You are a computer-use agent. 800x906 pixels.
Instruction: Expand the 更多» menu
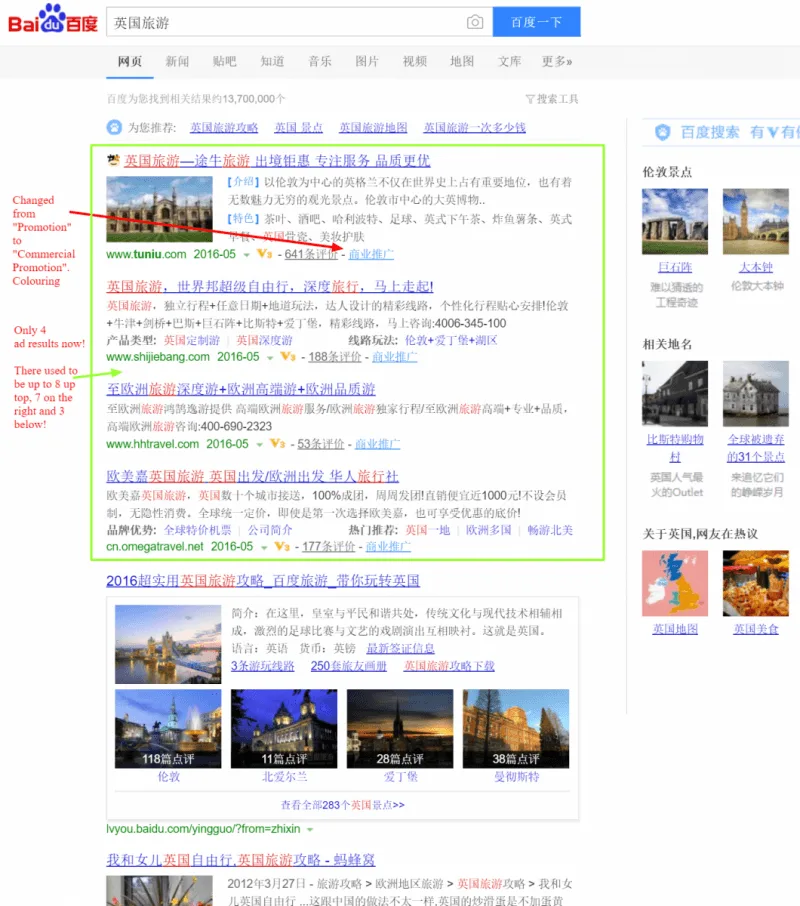[x=556, y=61]
